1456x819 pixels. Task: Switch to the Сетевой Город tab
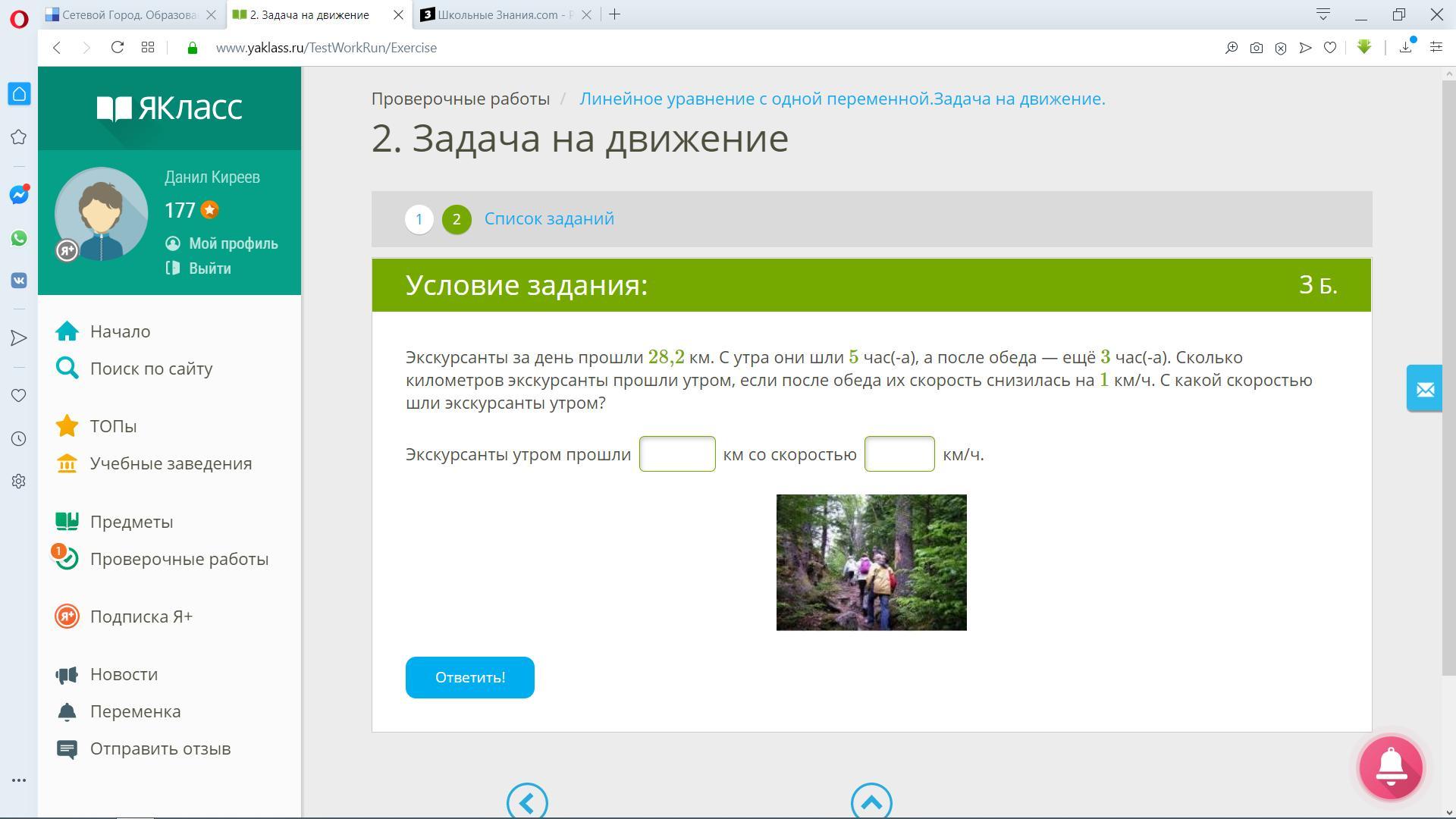[129, 14]
